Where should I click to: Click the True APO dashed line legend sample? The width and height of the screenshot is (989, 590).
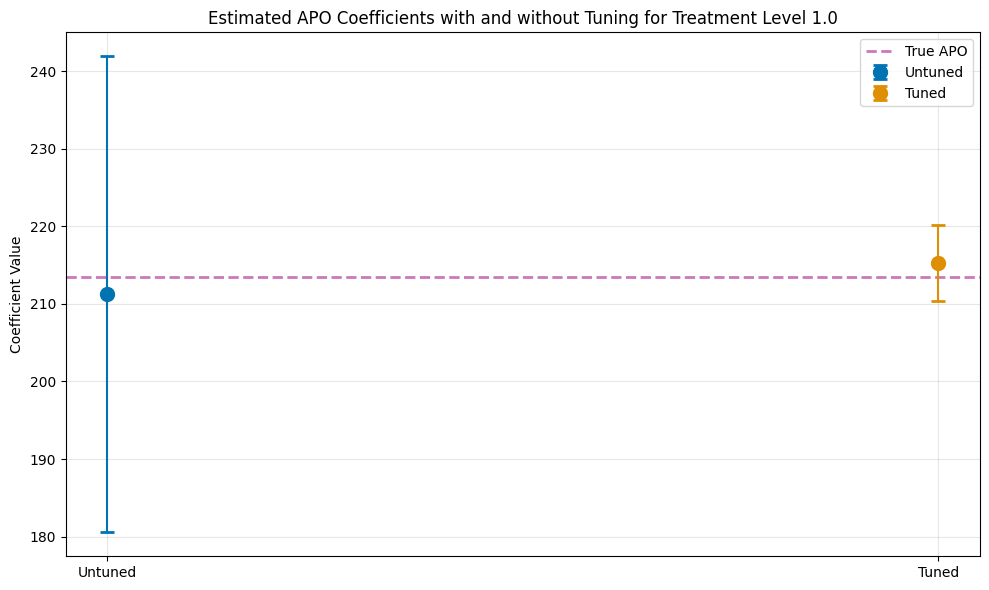[x=880, y=51]
